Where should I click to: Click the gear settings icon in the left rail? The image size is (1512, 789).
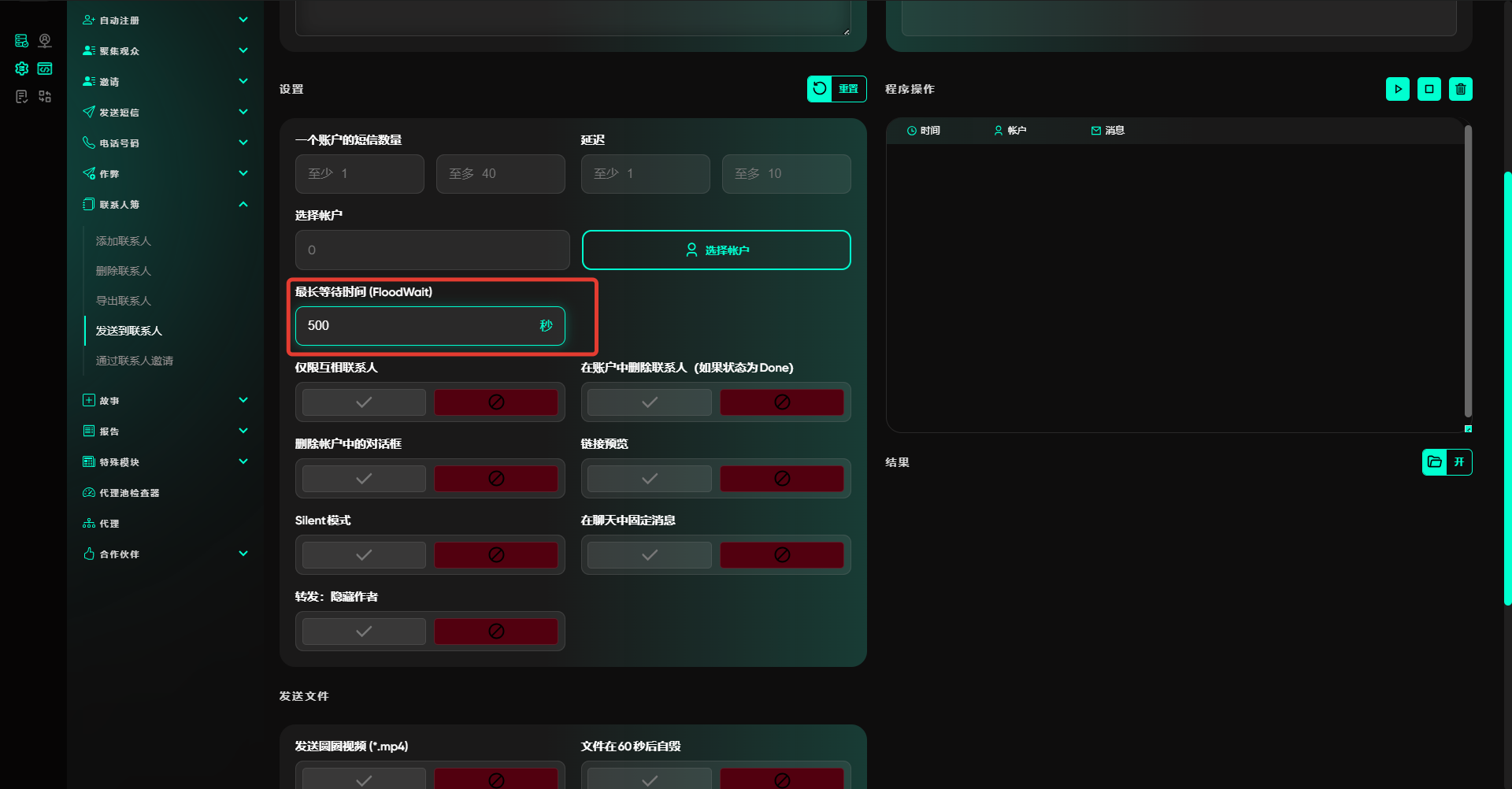pyautogui.click(x=22, y=69)
